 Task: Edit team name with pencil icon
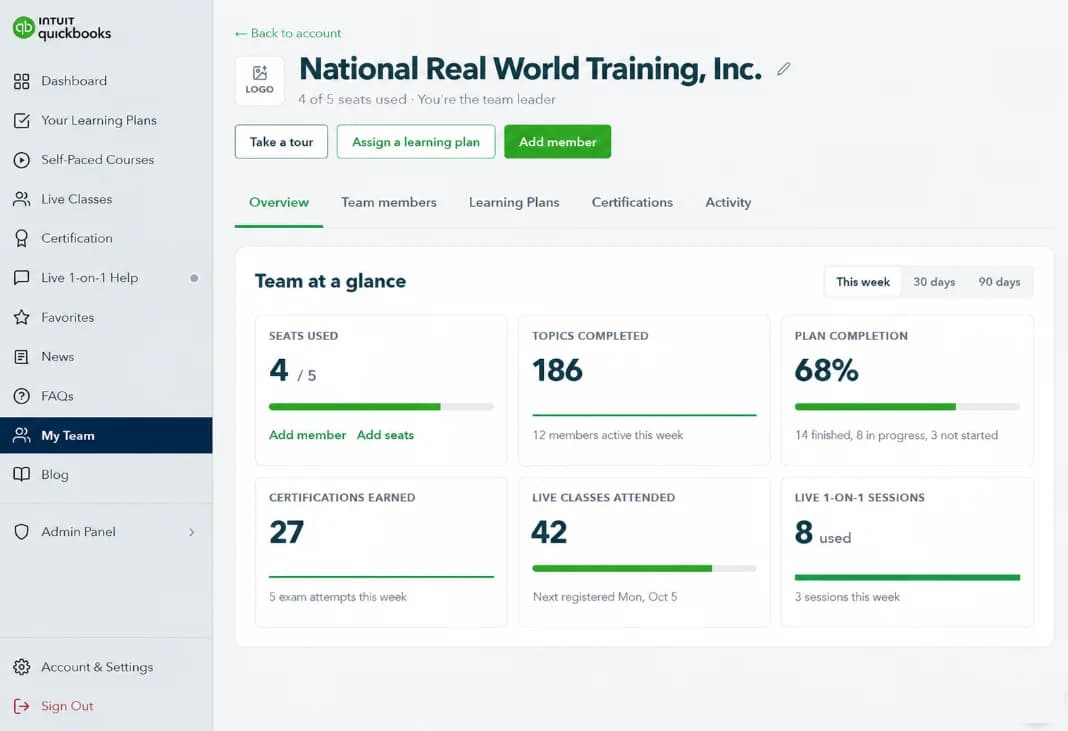pos(784,69)
